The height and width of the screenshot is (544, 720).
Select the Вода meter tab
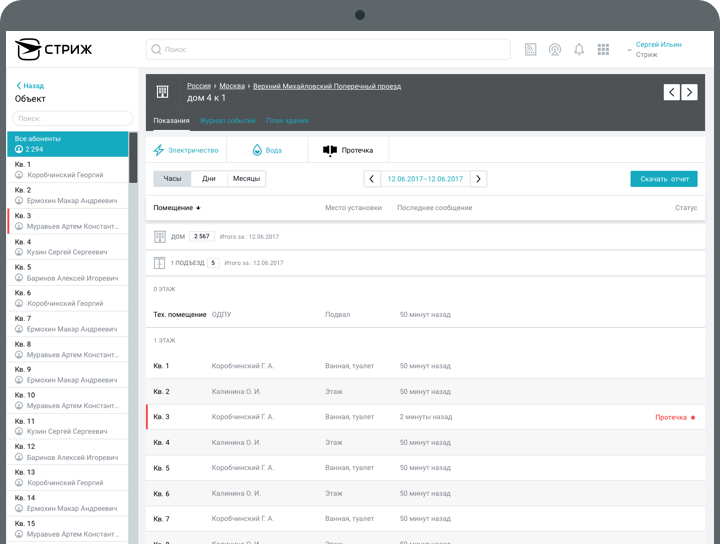pyautogui.click(x=266, y=150)
